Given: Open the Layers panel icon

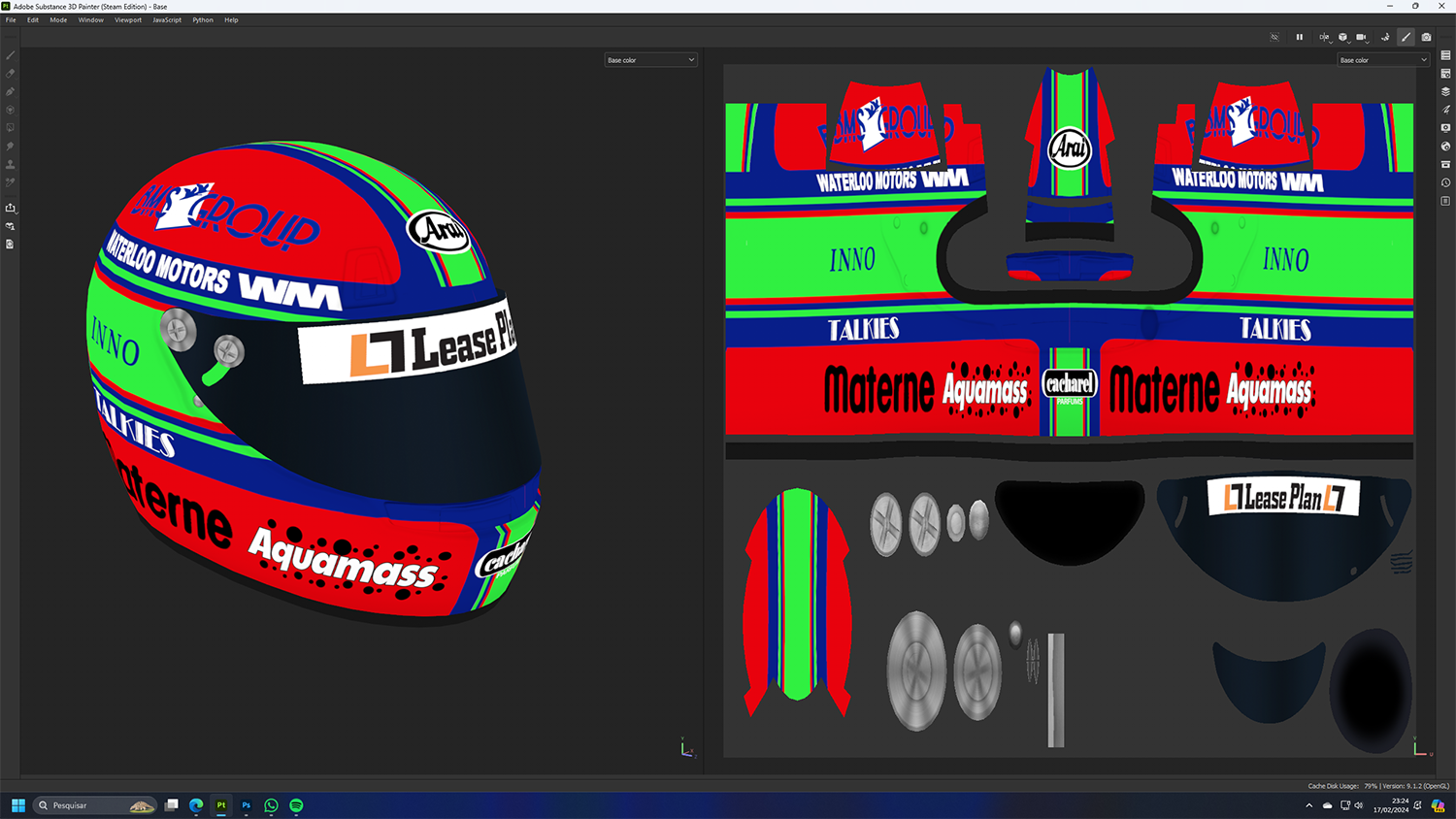Looking at the screenshot, I should [x=1445, y=91].
